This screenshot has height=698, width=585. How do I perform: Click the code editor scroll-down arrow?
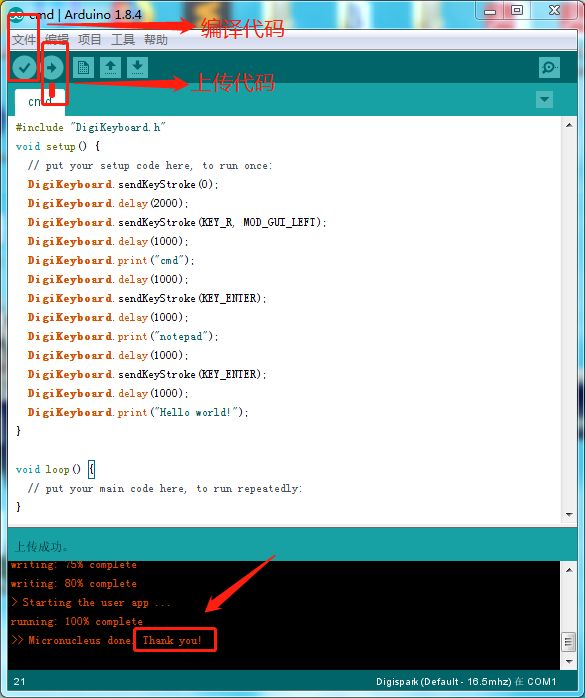(569, 515)
